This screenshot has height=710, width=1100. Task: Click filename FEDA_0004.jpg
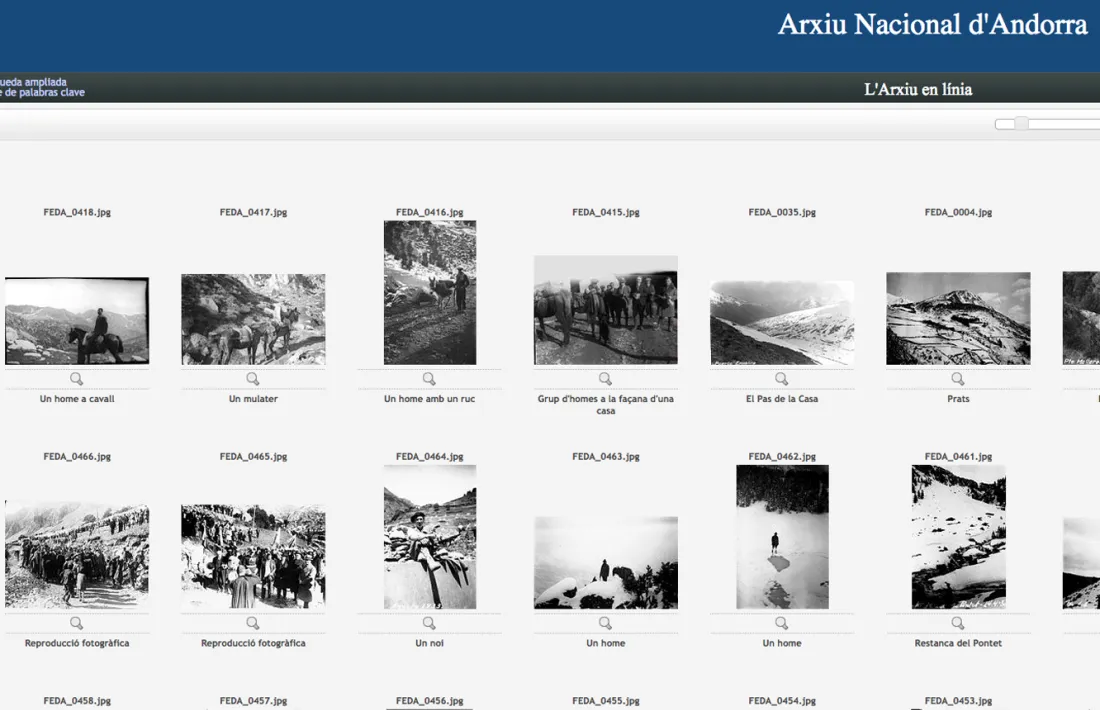958,212
